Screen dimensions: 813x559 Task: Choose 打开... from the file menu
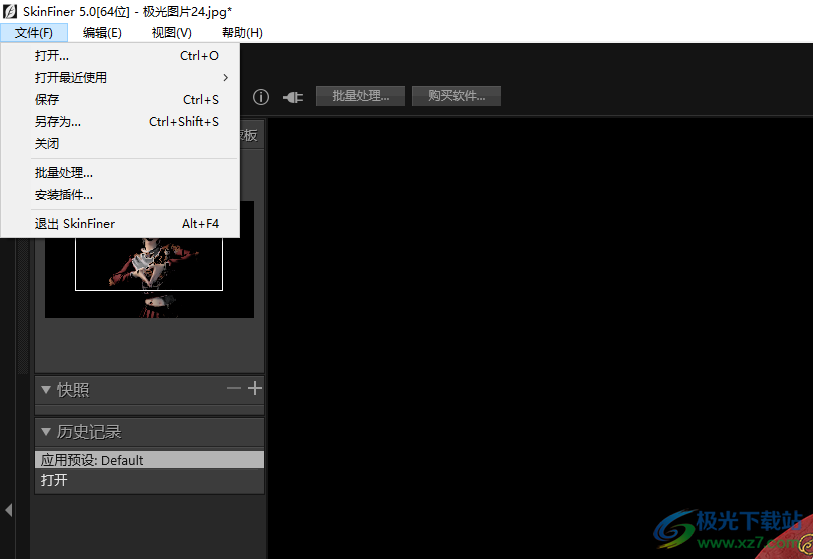pos(120,55)
